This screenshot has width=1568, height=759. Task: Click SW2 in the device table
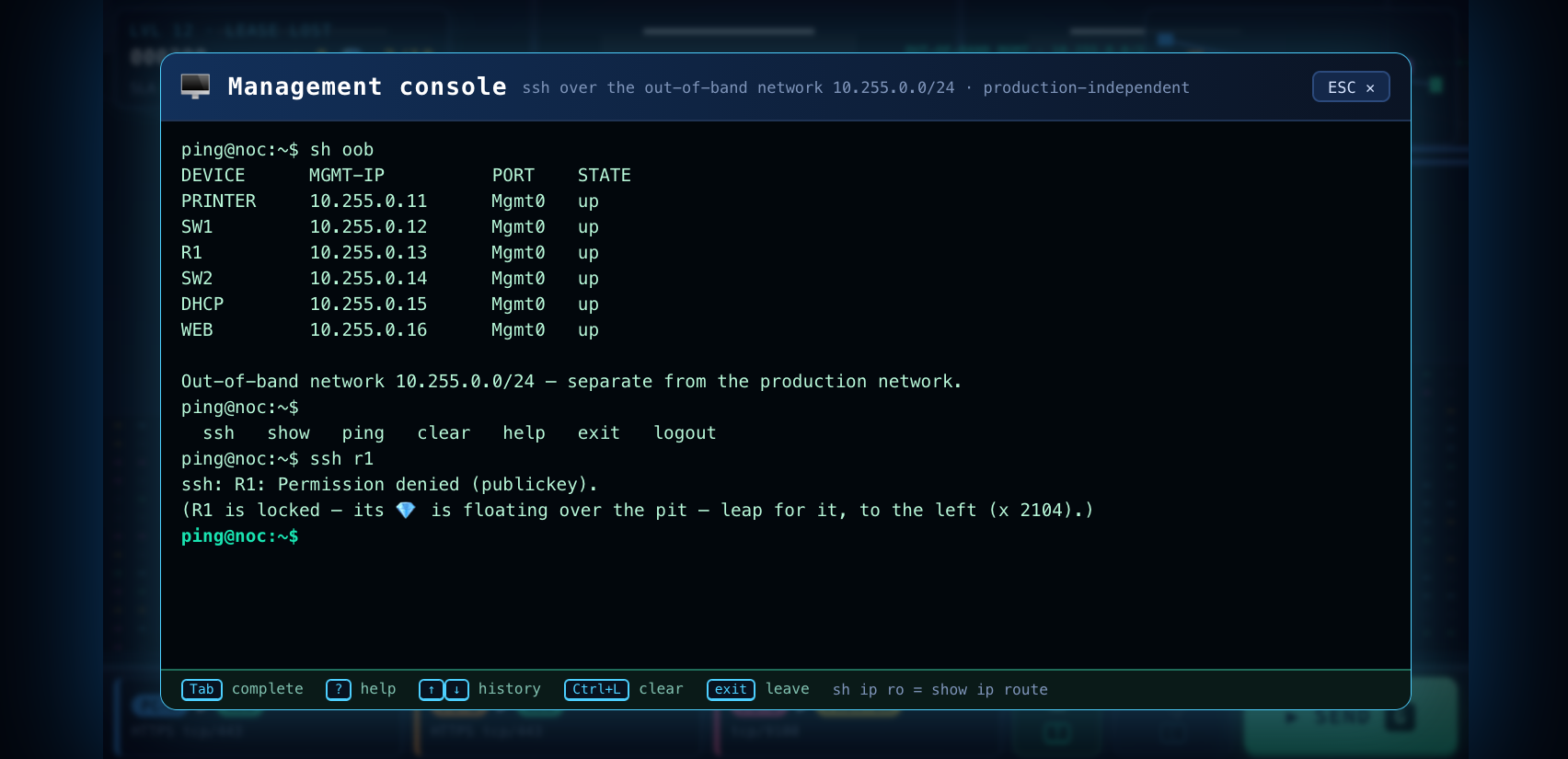point(197,278)
